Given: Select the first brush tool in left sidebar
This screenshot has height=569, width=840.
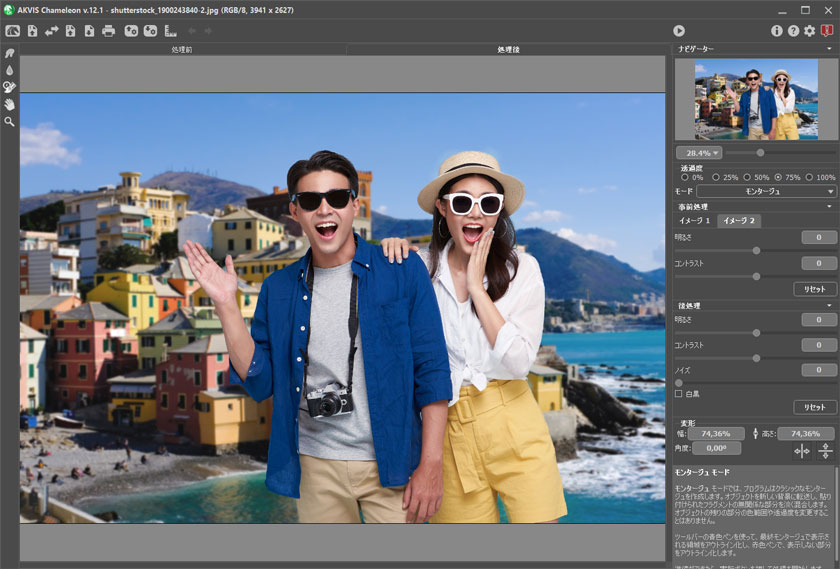Looking at the screenshot, I should [x=10, y=53].
